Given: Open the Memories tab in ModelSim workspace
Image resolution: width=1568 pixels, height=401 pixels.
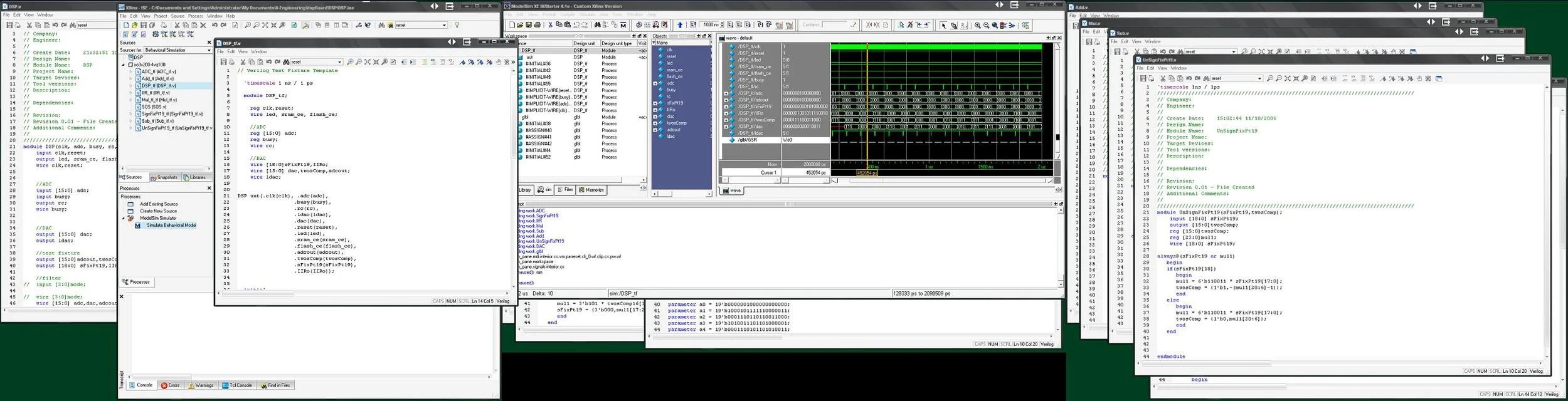Looking at the screenshot, I should coord(591,190).
